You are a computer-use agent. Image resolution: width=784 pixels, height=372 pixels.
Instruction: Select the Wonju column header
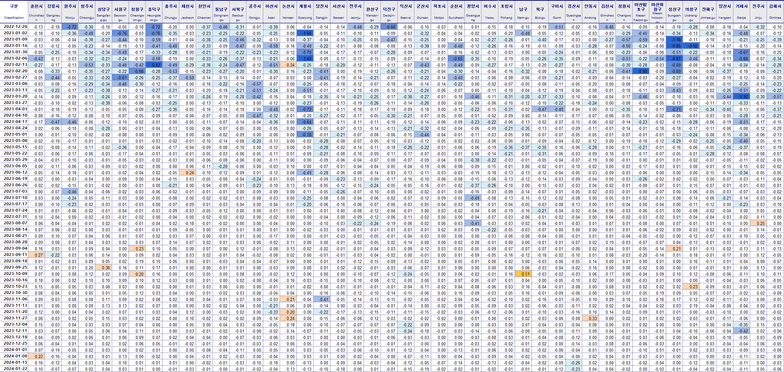pos(70,12)
